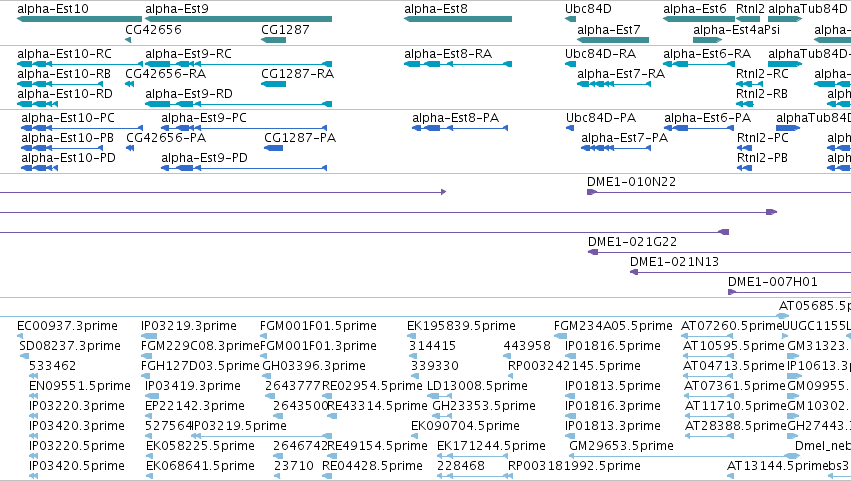The image size is (851, 481).
Task: Select the DME1-010N22 BAC label
Action: click(632, 181)
